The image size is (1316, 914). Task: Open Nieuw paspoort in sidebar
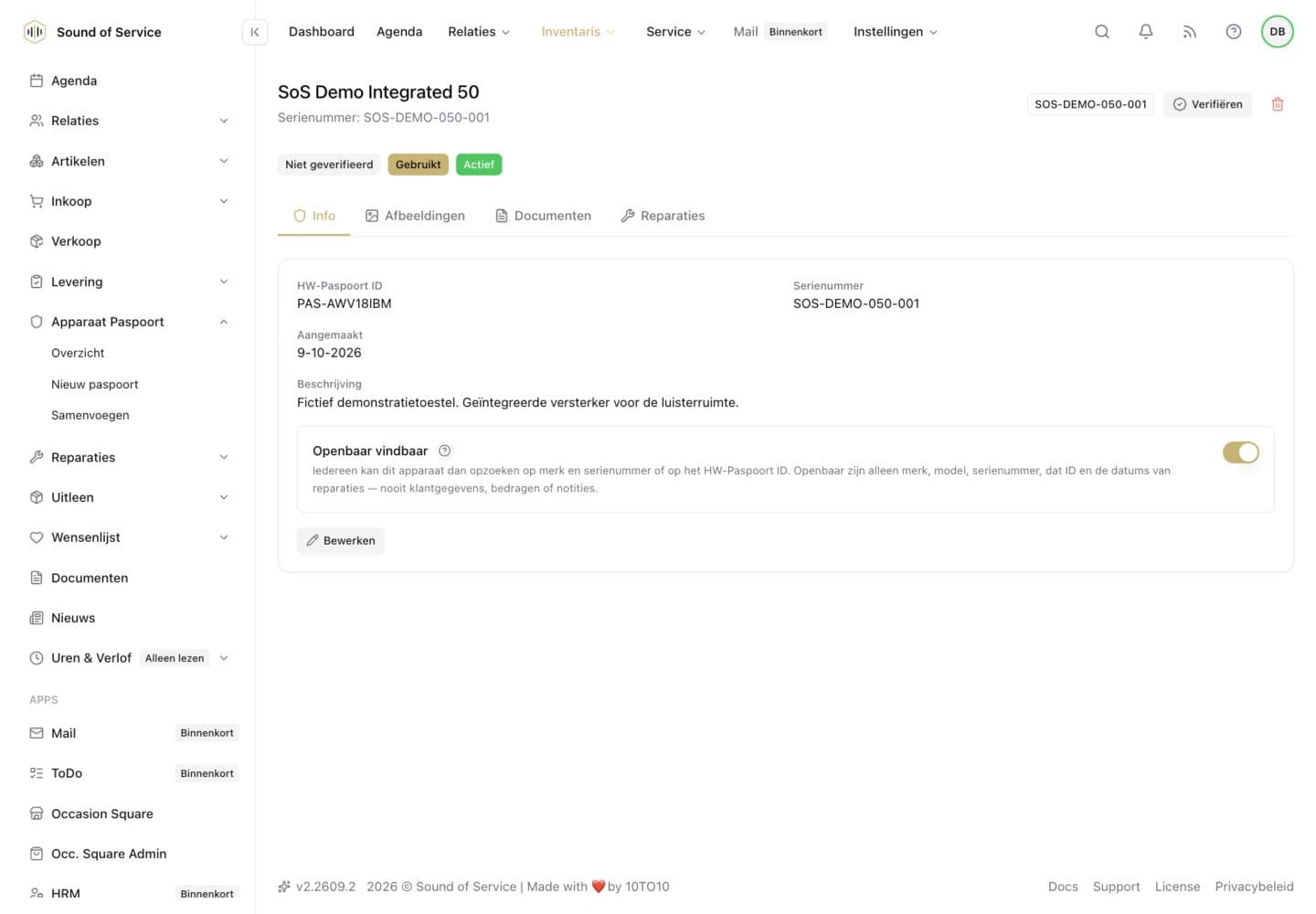pyautogui.click(x=95, y=385)
